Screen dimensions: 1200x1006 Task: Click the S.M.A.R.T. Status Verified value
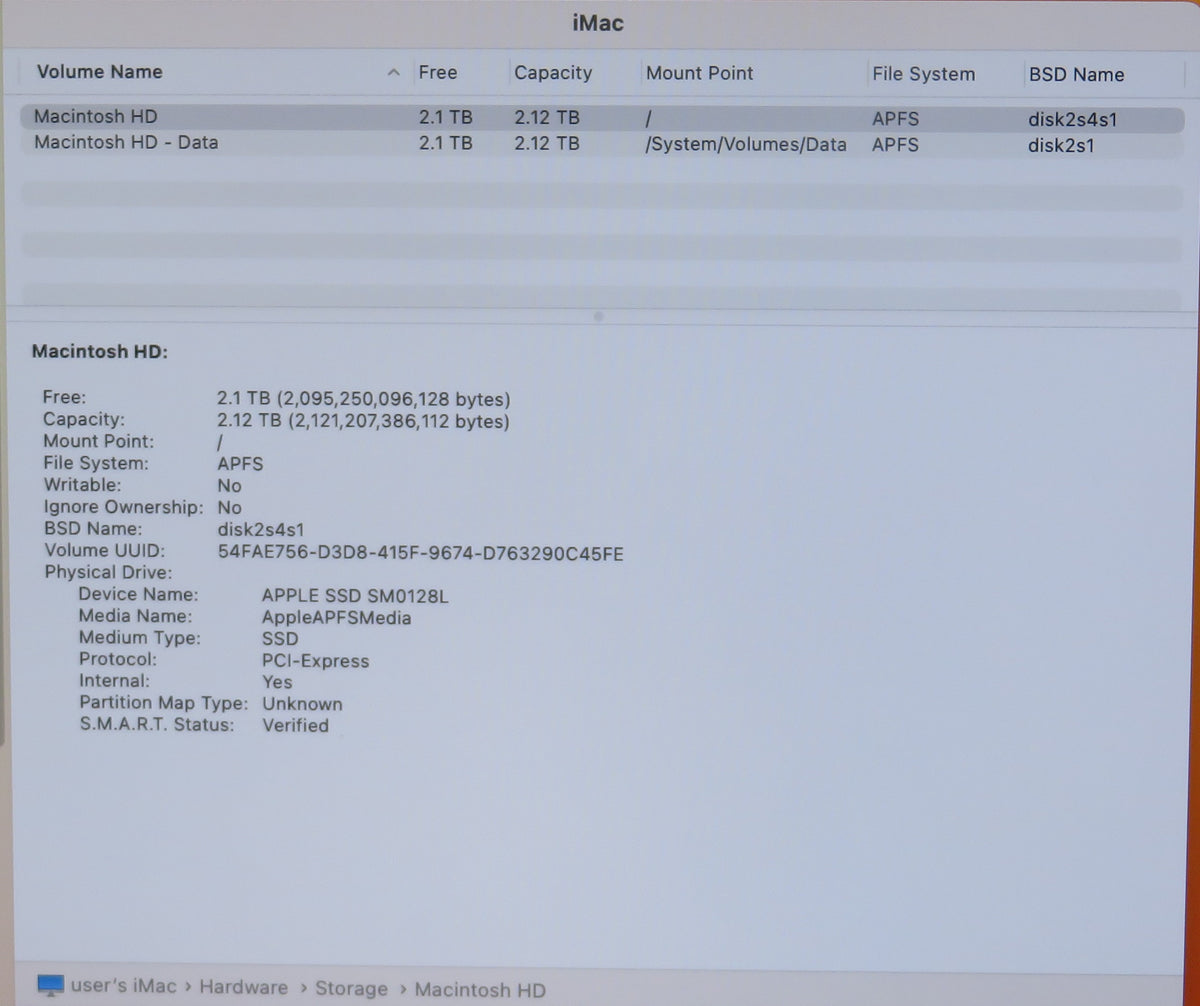(295, 725)
